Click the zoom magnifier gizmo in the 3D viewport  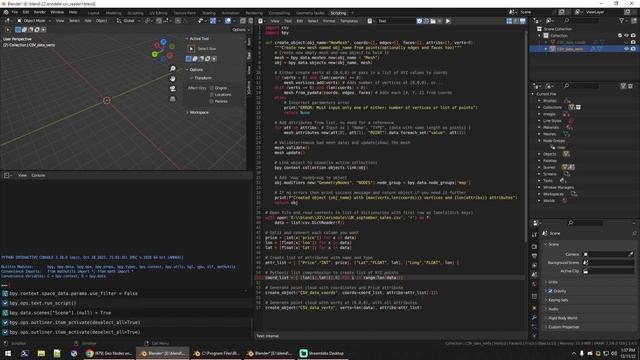173,69
